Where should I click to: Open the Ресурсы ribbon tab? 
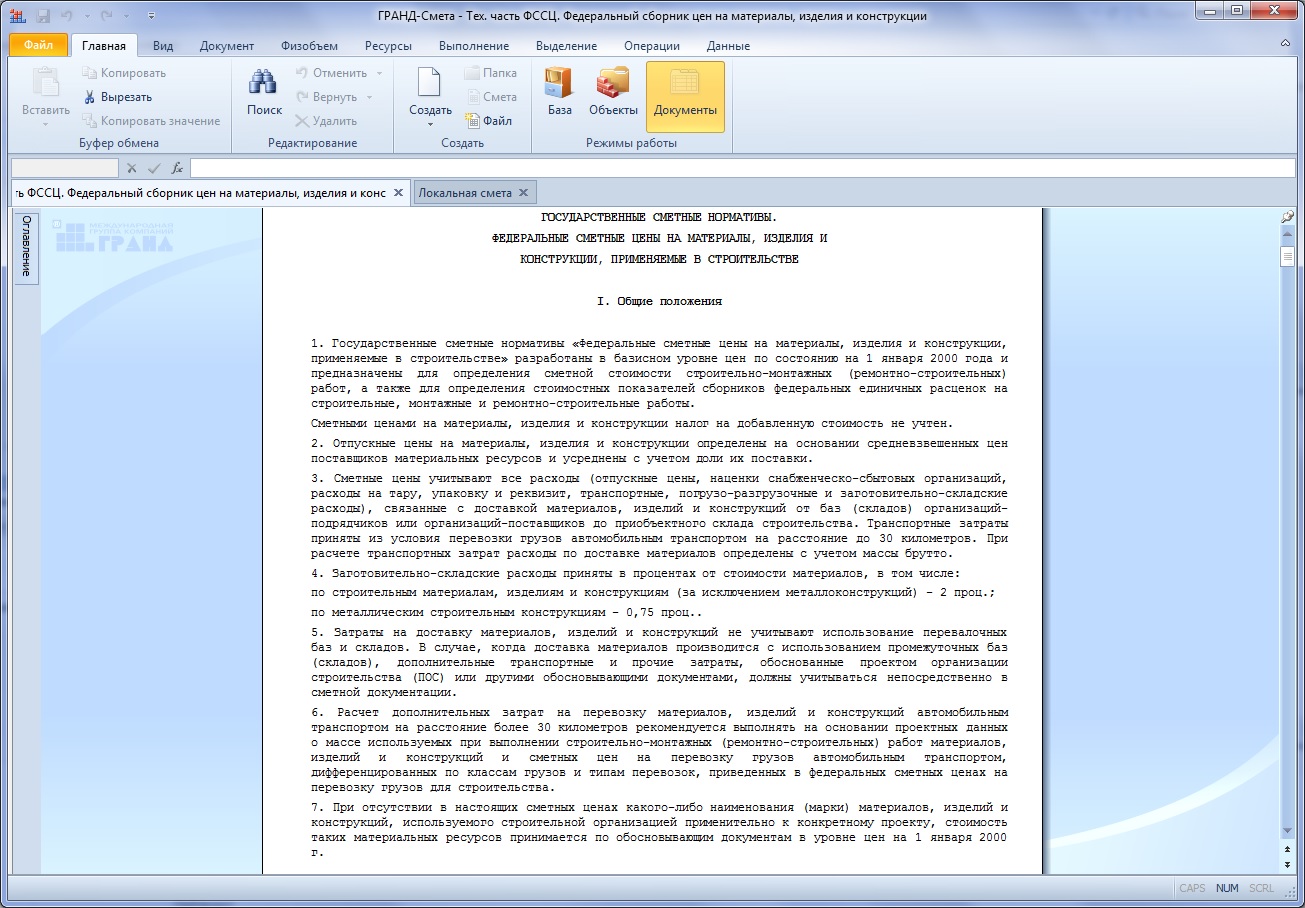click(x=387, y=46)
